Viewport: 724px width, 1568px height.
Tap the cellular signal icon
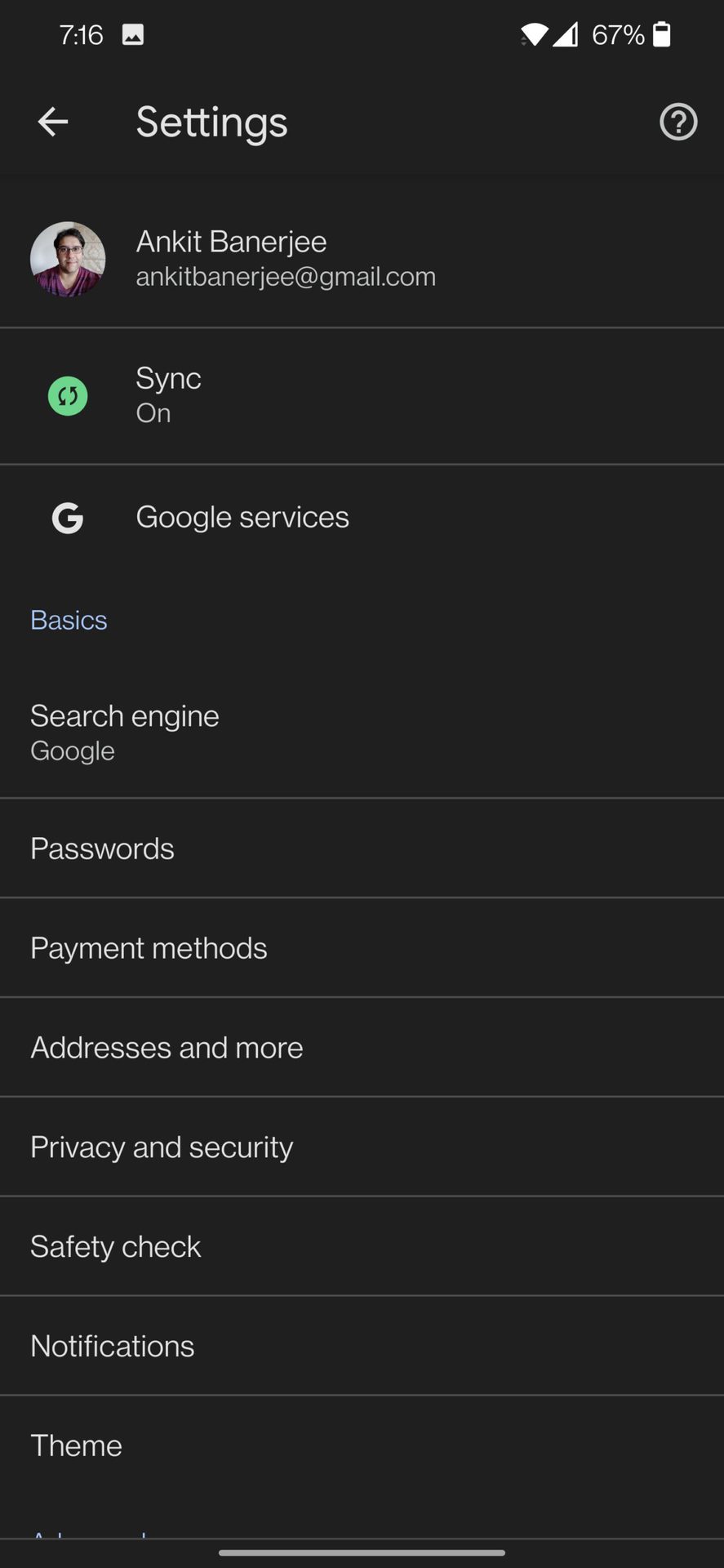click(565, 34)
